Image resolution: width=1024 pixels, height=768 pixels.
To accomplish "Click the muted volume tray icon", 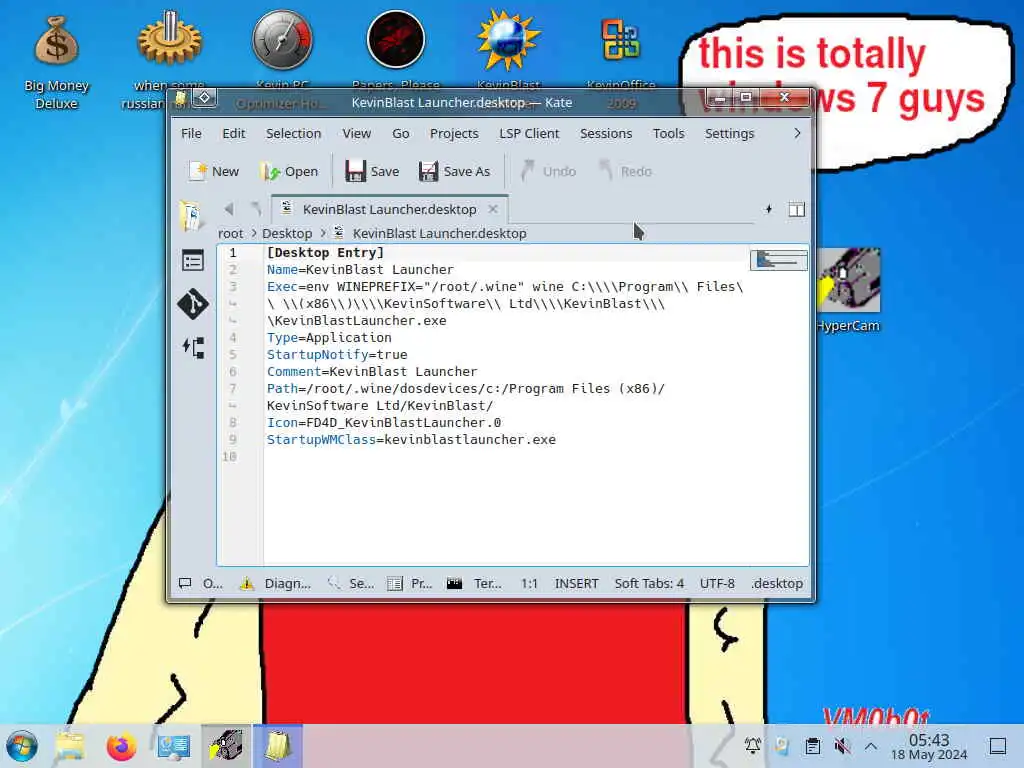I will [842, 746].
